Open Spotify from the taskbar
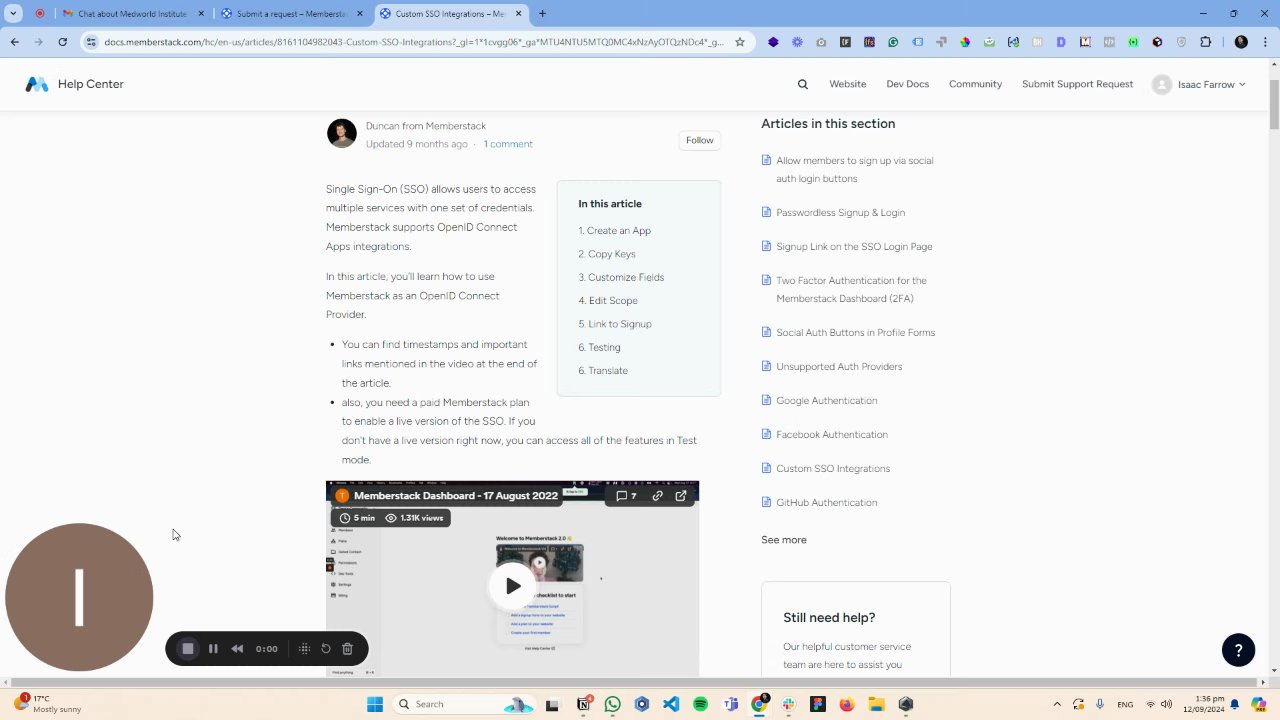This screenshot has height=720, width=1280. 700,704
